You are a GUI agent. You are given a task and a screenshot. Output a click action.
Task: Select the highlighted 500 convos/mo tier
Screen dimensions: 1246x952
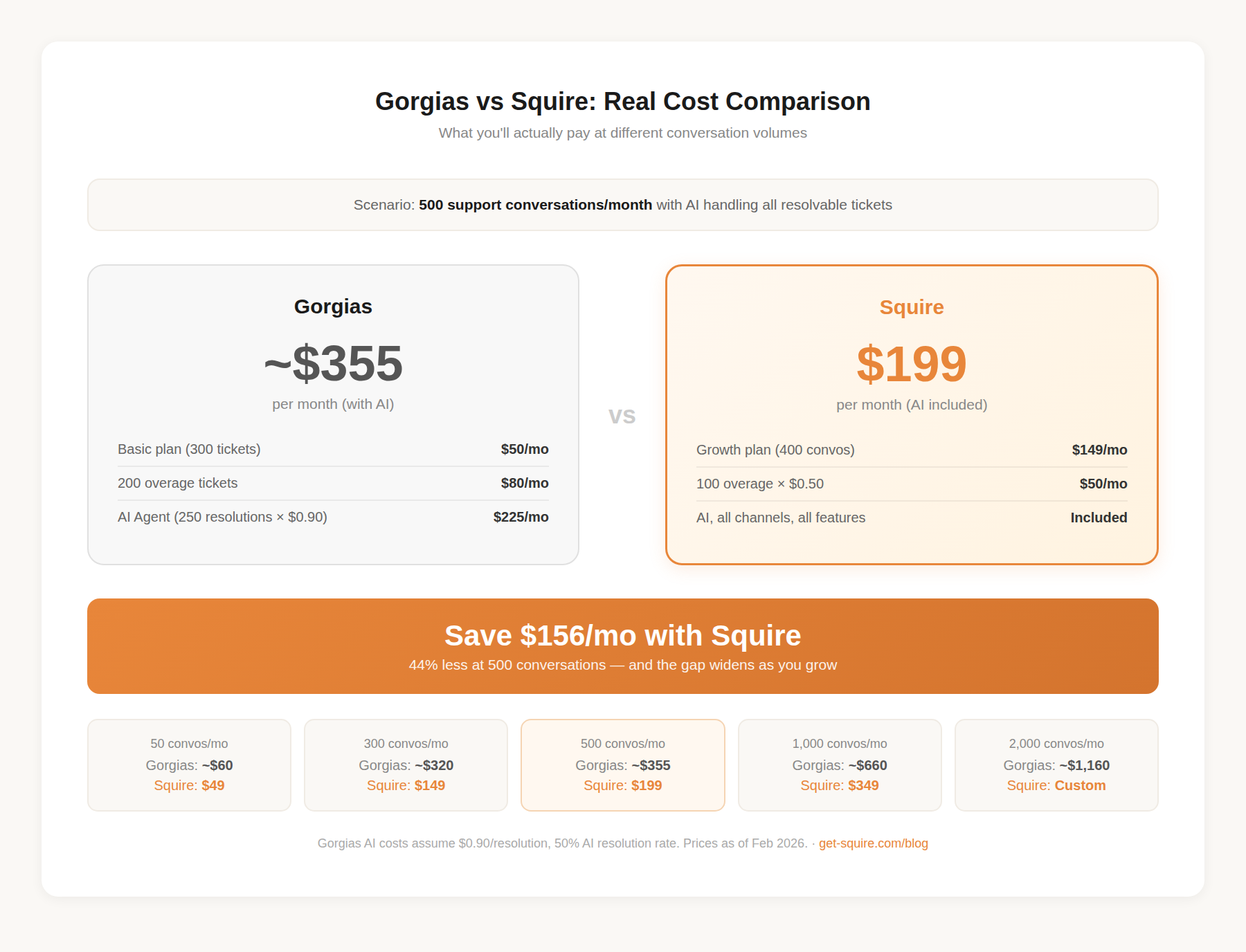(622, 765)
